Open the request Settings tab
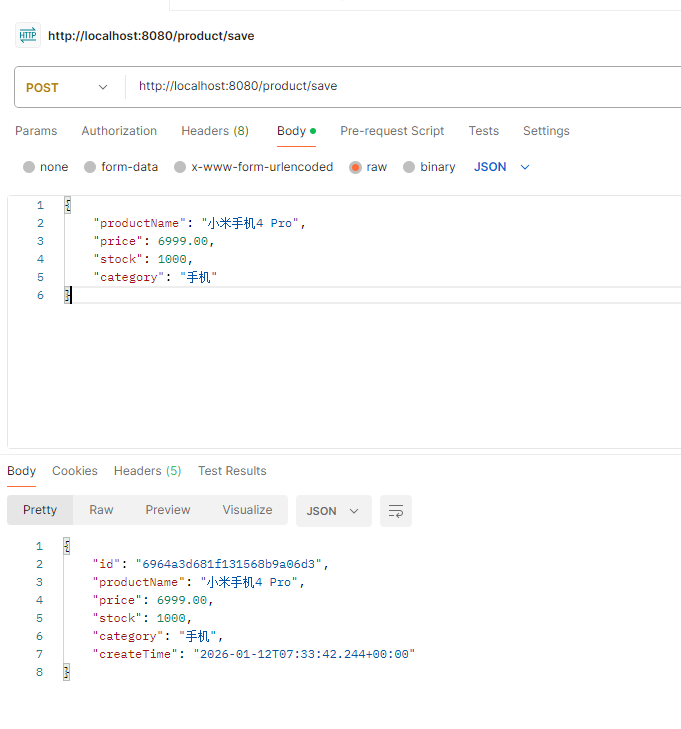681x729 pixels. (546, 131)
